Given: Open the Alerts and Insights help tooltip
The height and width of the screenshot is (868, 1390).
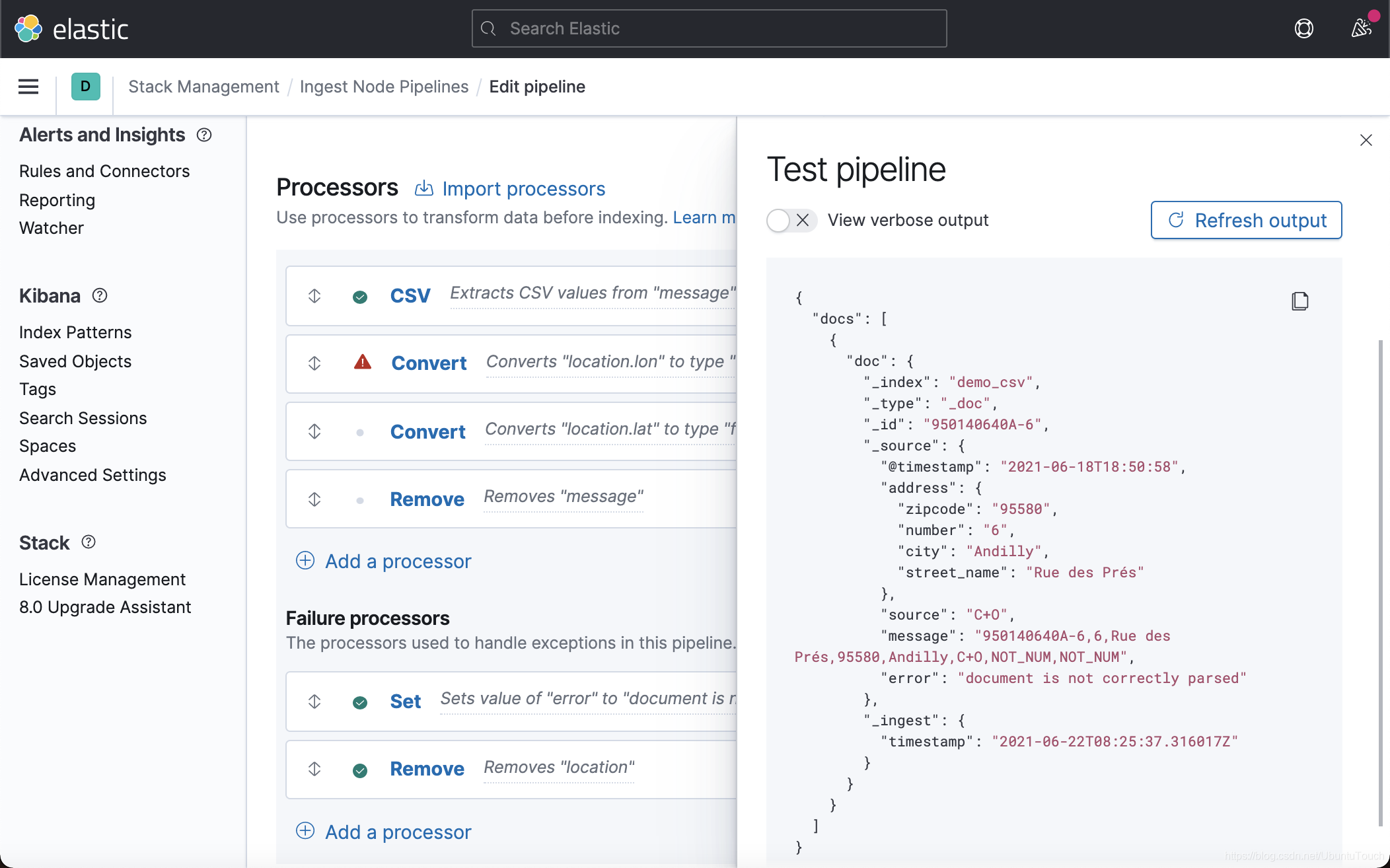Looking at the screenshot, I should pos(203,135).
